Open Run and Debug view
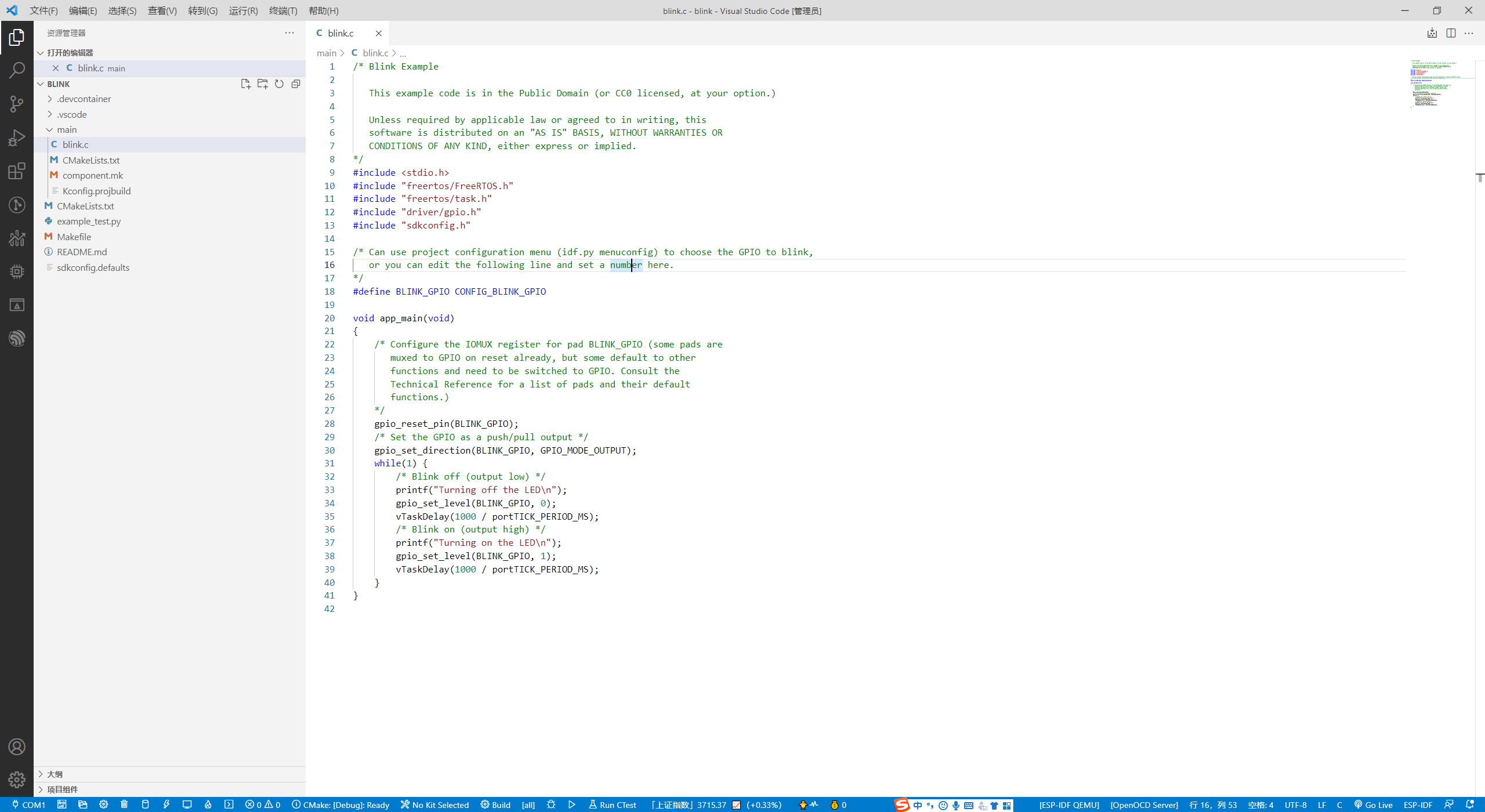This screenshot has height=812, width=1485. click(17, 137)
